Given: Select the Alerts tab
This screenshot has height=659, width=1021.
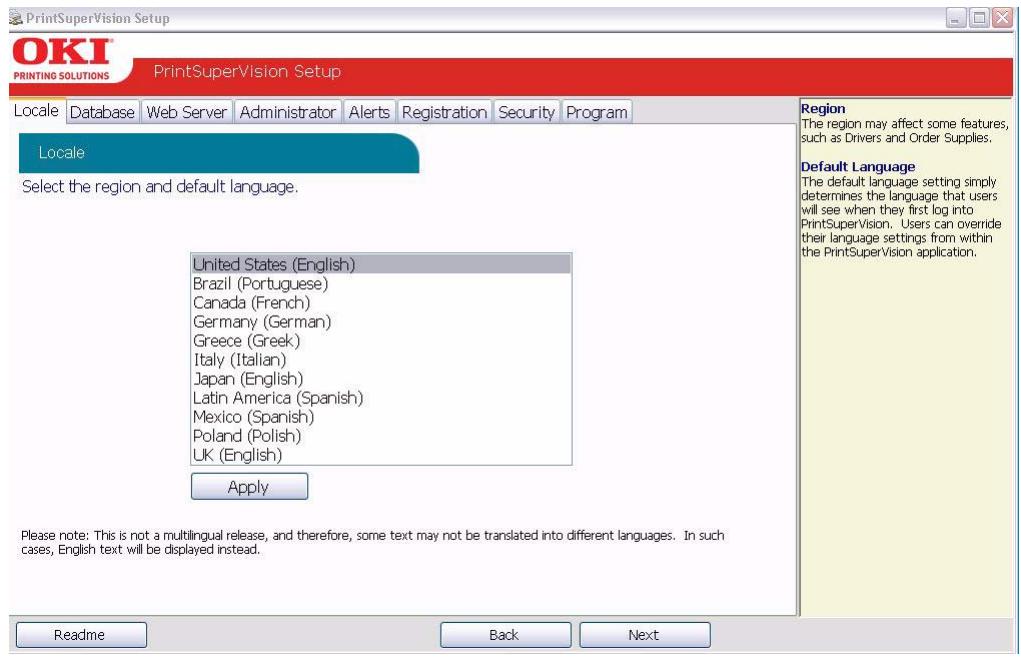Looking at the screenshot, I should [369, 112].
